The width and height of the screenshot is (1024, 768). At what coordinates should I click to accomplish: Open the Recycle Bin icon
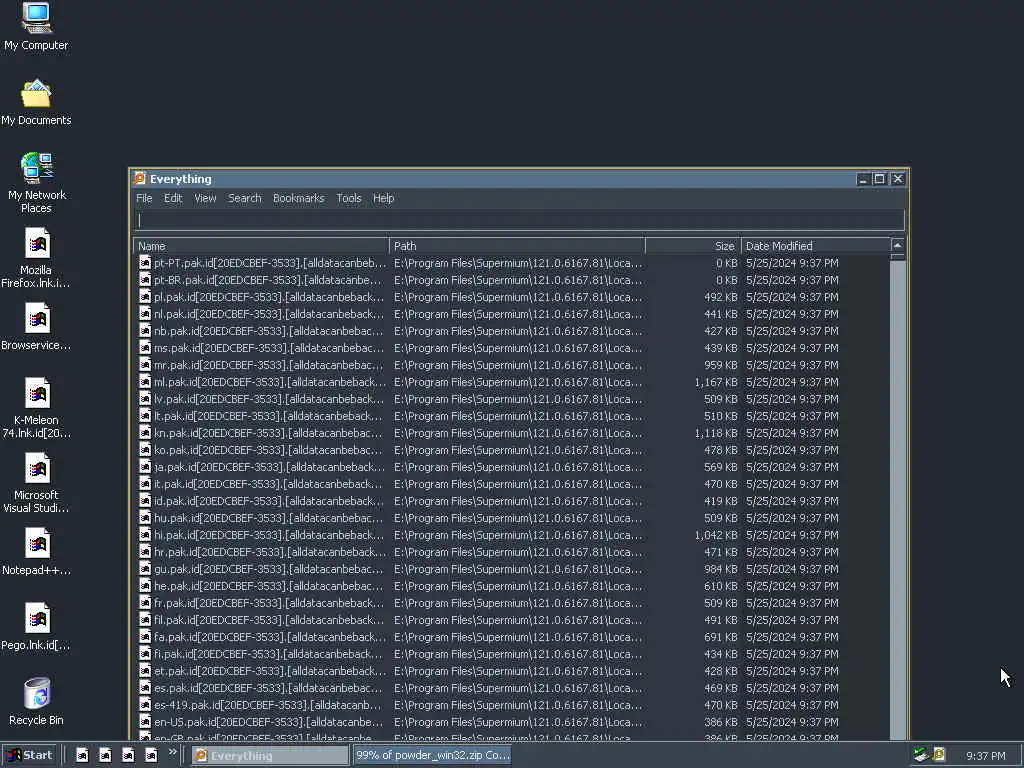click(37, 694)
